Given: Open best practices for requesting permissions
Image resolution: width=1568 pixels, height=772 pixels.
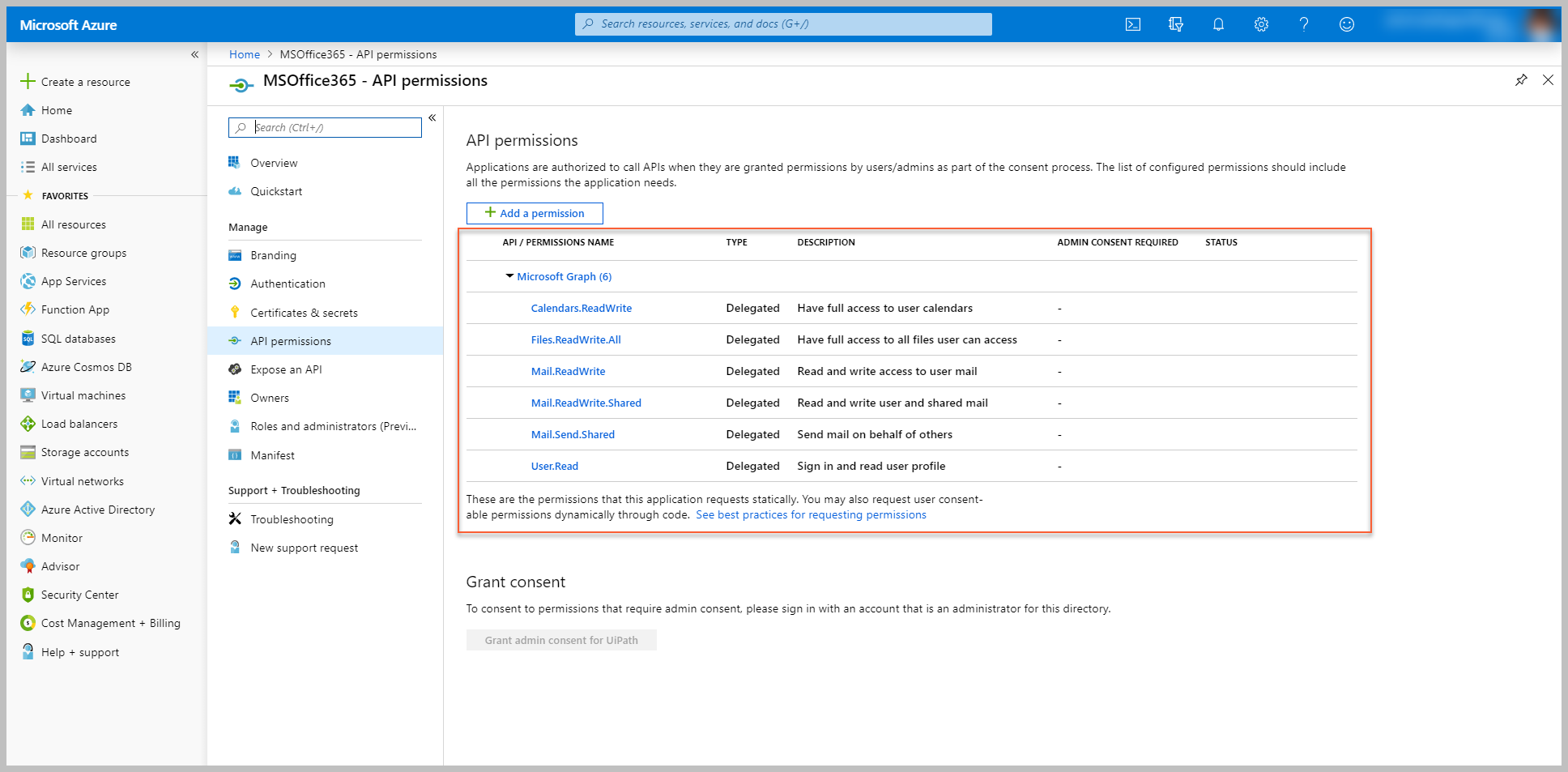Looking at the screenshot, I should (x=811, y=514).
